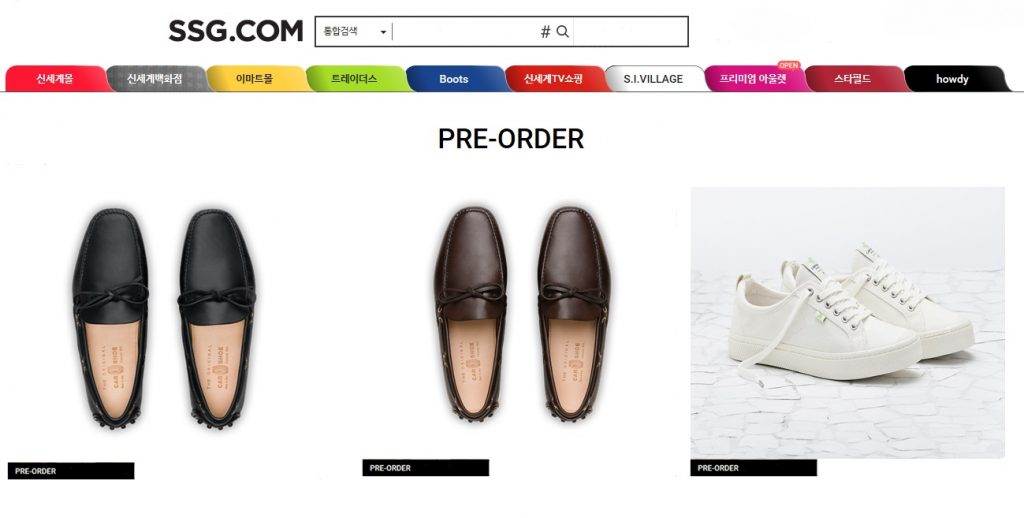1024x518 pixels.
Task: Expand the 통합검색 search category dropdown
Action: (x=354, y=32)
